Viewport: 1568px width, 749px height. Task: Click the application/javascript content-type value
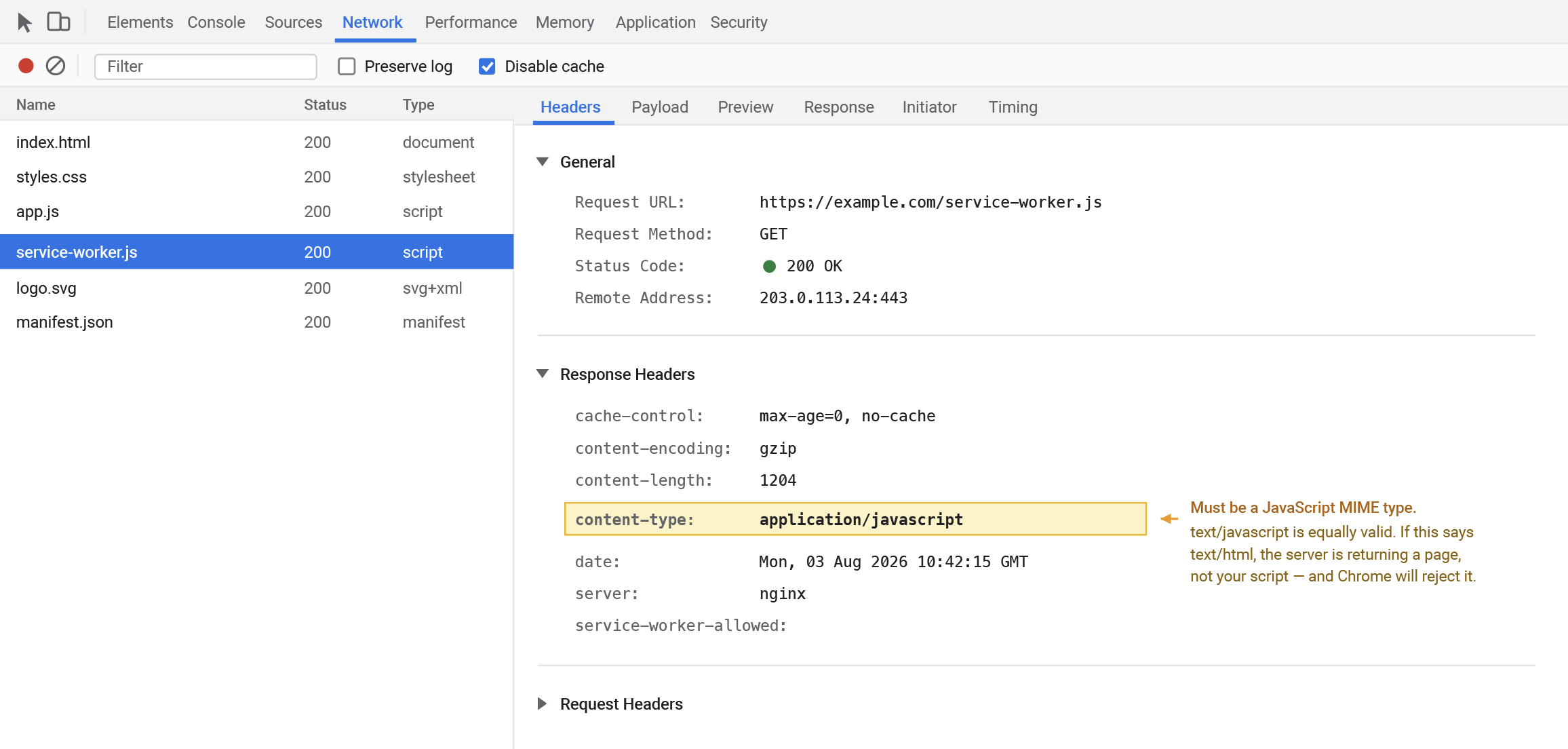pos(861,520)
